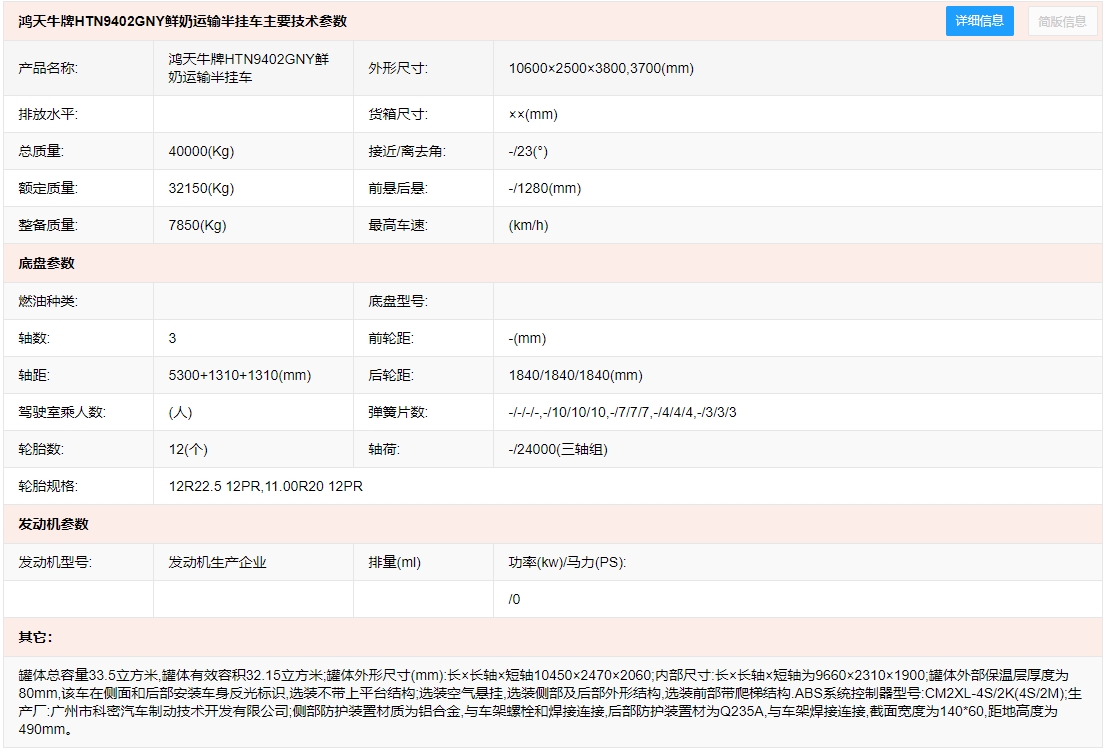Click the 功率(kw)/马力(PS) column header
Screen dimensions: 1107x753
coord(567,562)
